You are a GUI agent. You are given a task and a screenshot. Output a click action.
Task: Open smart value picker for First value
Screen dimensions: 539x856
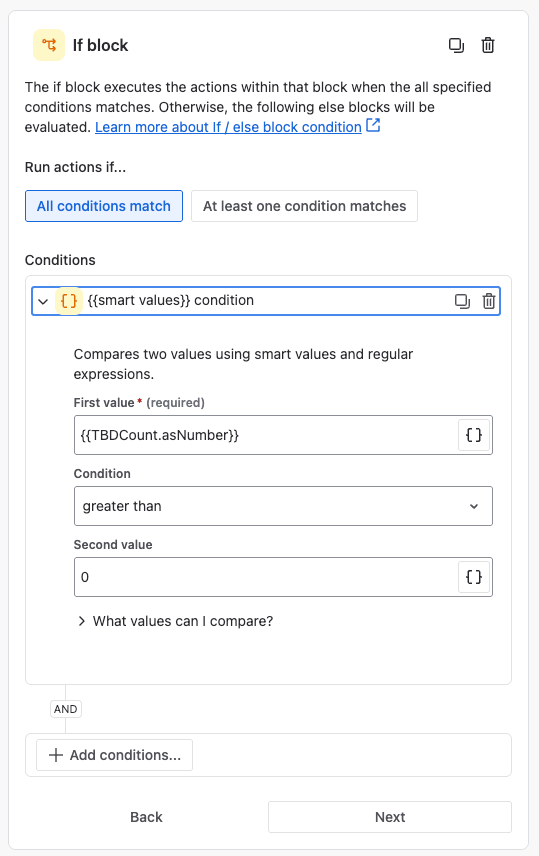point(473,435)
